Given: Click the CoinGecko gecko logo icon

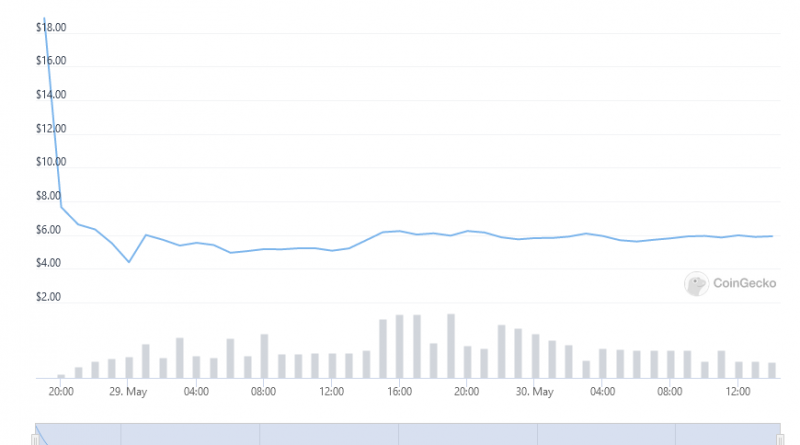Looking at the screenshot, I should click(696, 284).
